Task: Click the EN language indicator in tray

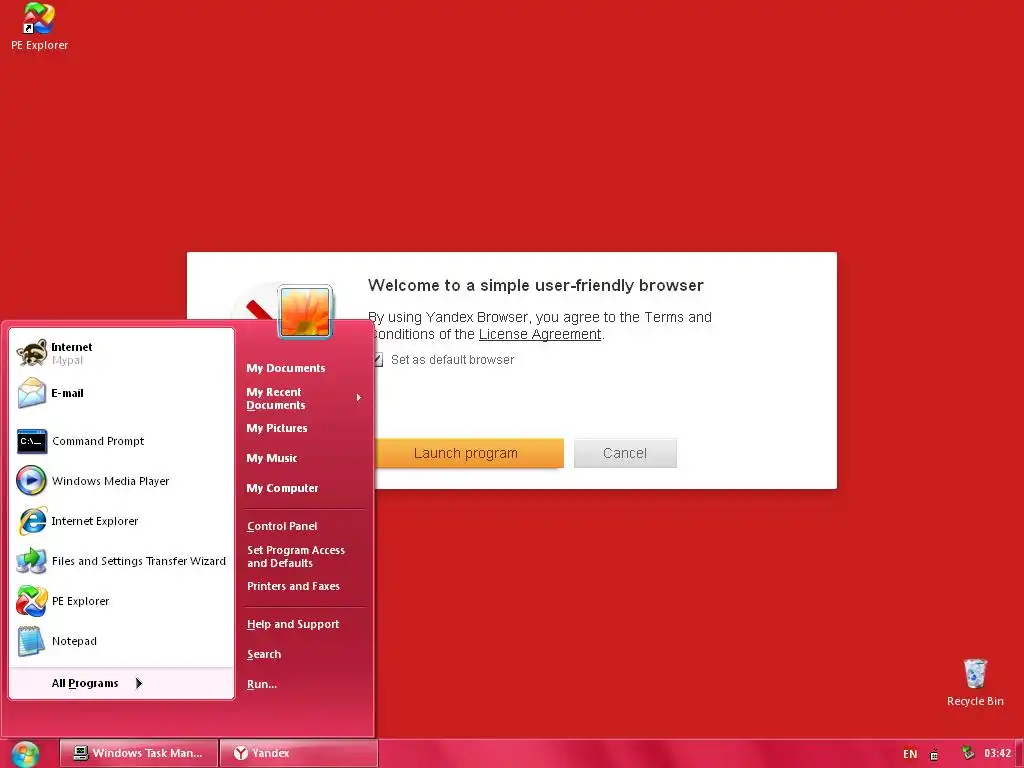Action: tap(910, 754)
